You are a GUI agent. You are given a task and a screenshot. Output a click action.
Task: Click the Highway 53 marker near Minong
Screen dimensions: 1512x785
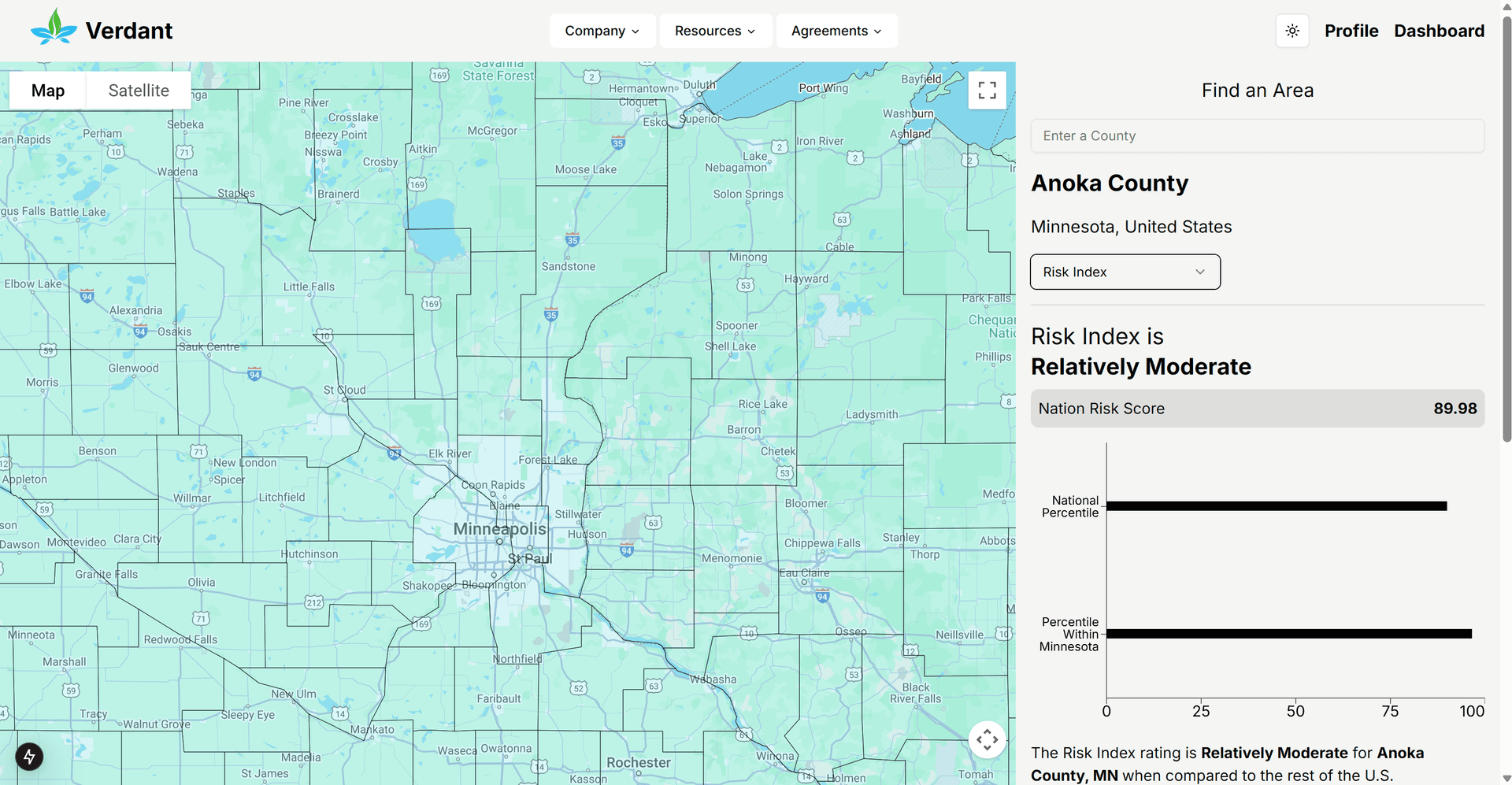pos(745,285)
